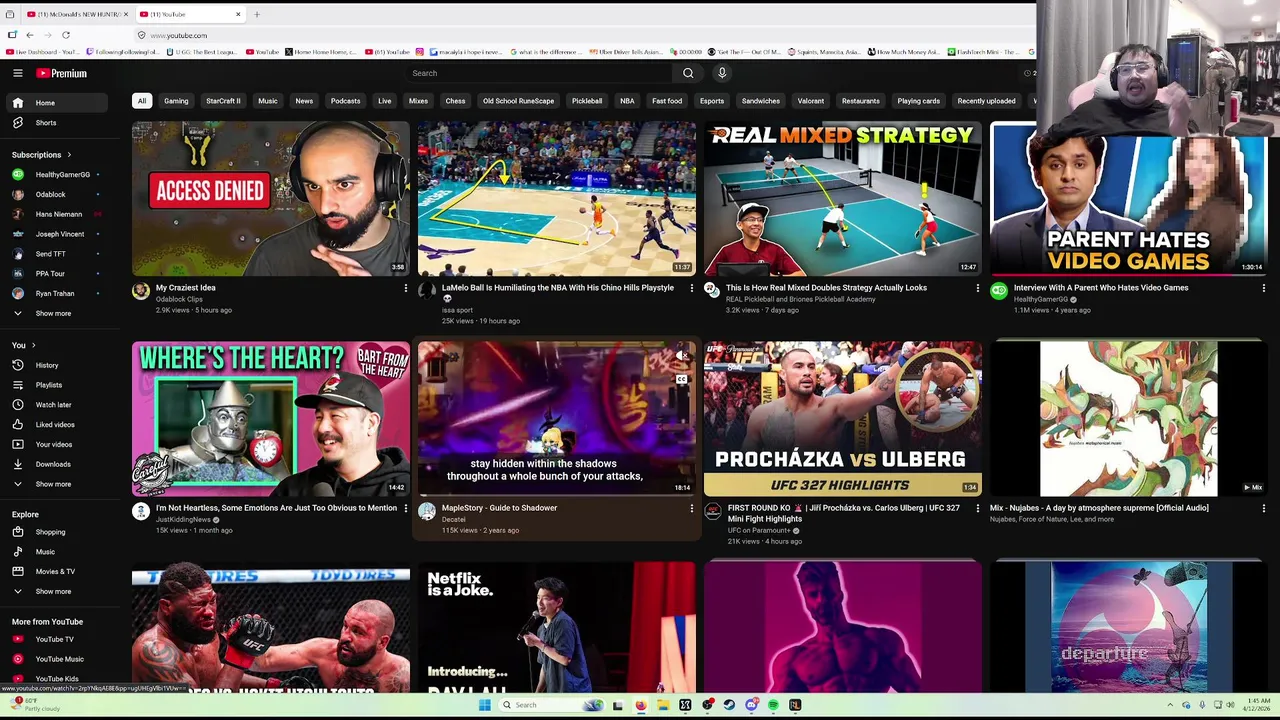Open PPA Tour subscription

point(57,273)
